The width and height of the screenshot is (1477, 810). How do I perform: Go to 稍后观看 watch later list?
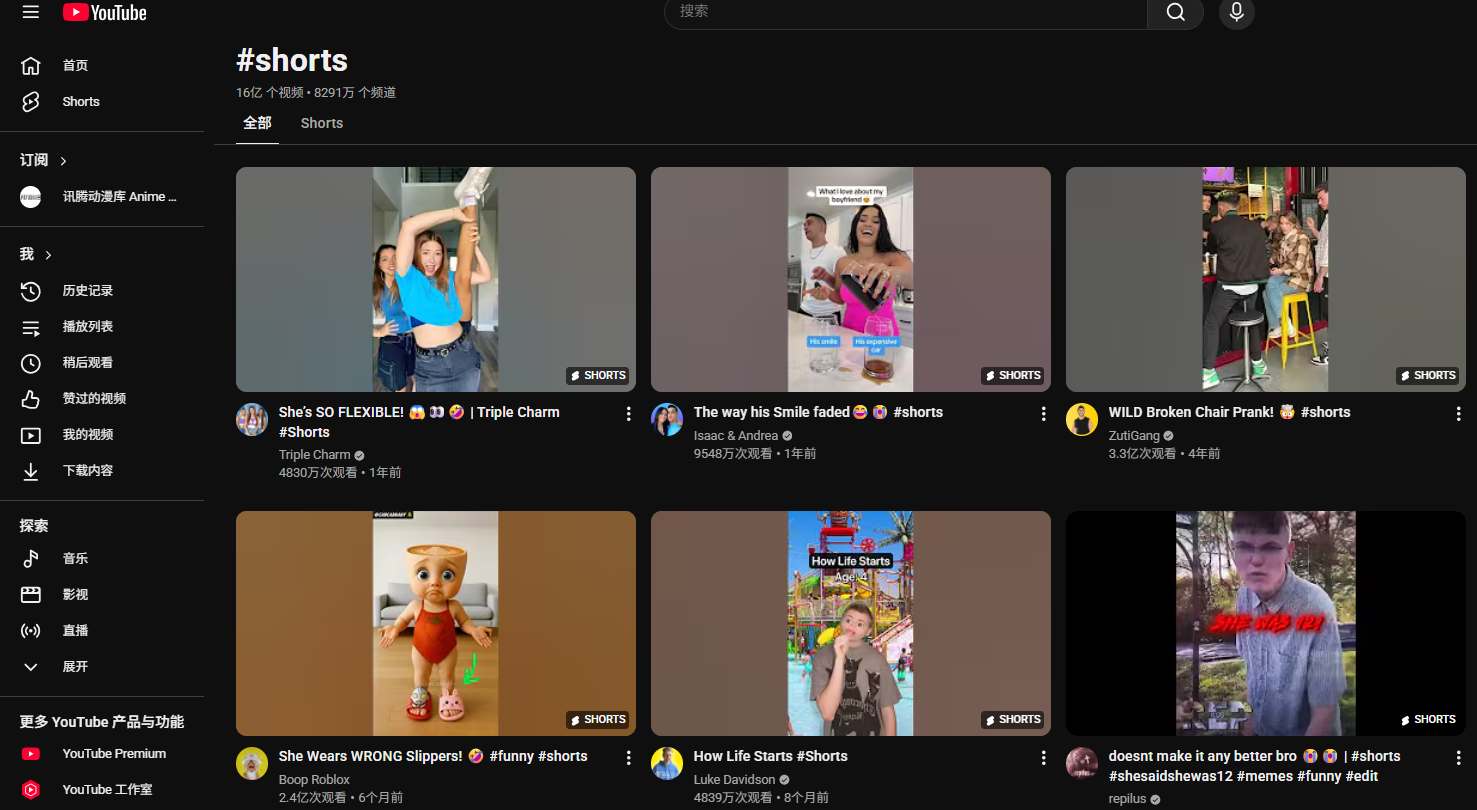(90, 362)
